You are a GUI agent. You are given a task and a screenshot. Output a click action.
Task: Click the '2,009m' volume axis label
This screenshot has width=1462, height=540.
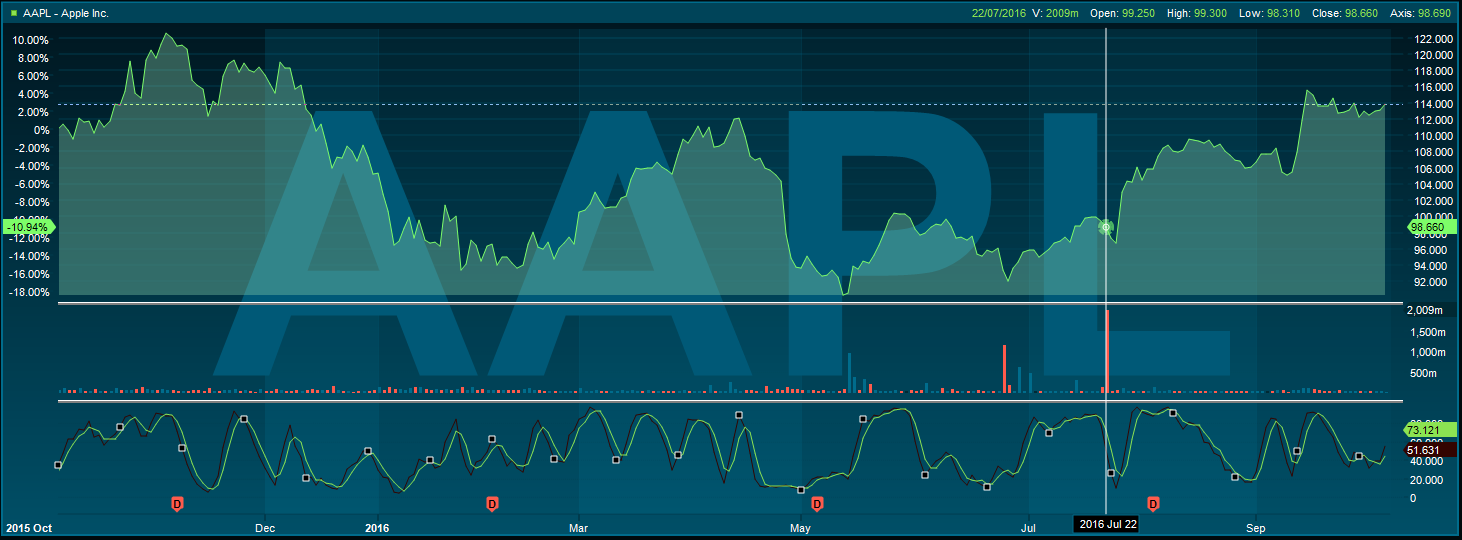tap(1425, 310)
